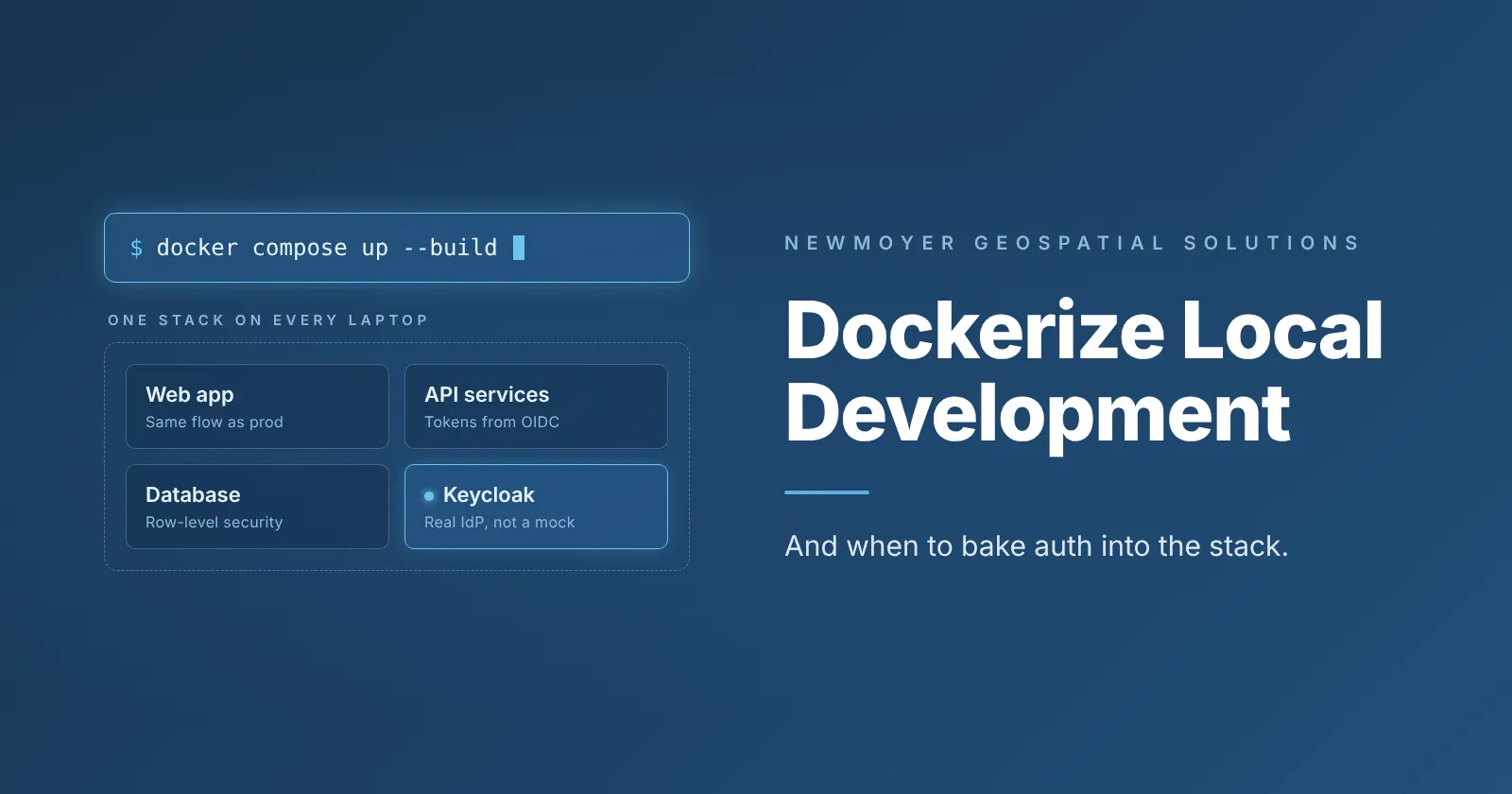Click 'NEWMOYER GEOSPATIAL SOLUTIONS' heading
Image resolution: width=1512 pixels, height=794 pixels.
tap(1073, 243)
